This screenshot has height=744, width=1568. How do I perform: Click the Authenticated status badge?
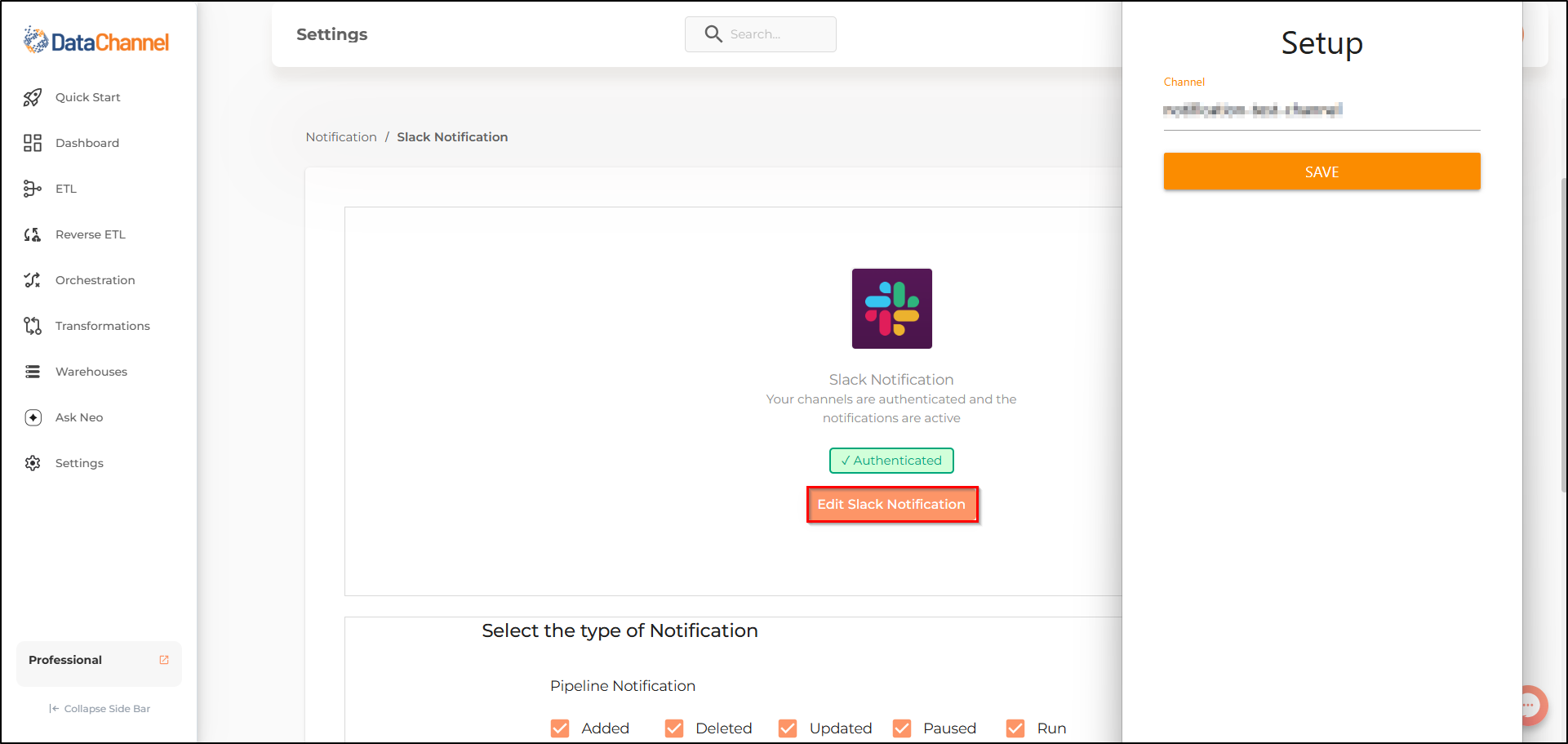coord(891,461)
